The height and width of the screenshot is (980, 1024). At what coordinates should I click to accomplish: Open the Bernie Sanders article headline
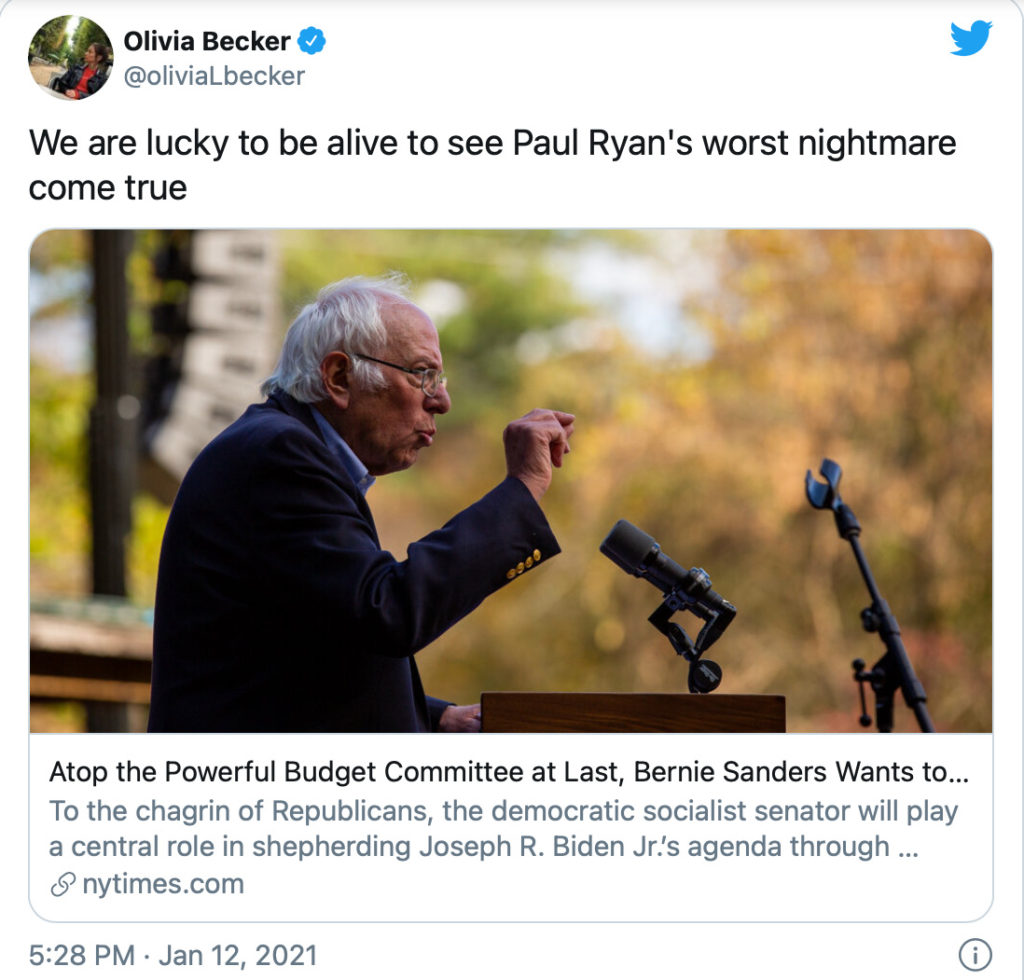509,772
